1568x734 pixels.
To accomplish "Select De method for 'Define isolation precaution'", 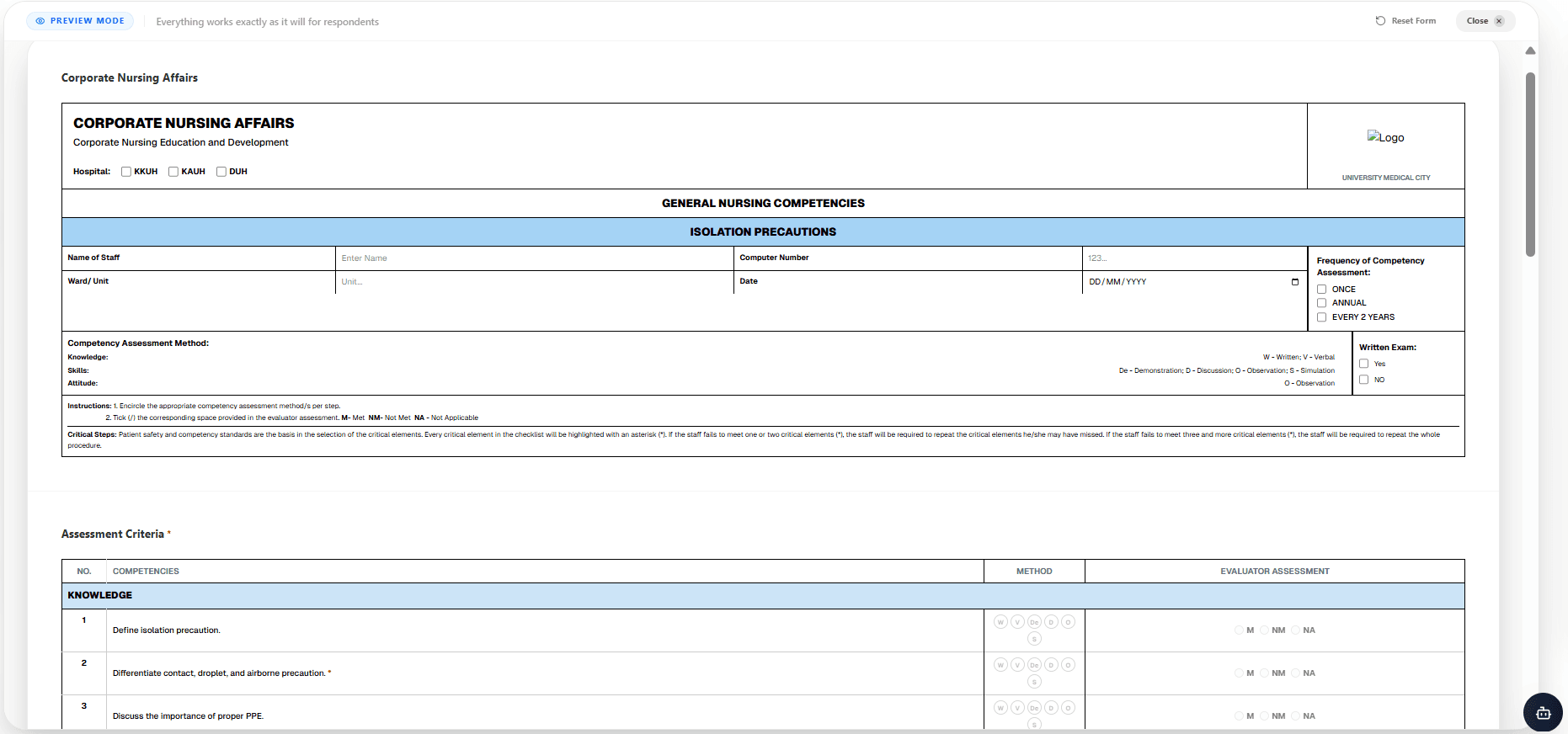I will click(x=1034, y=622).
